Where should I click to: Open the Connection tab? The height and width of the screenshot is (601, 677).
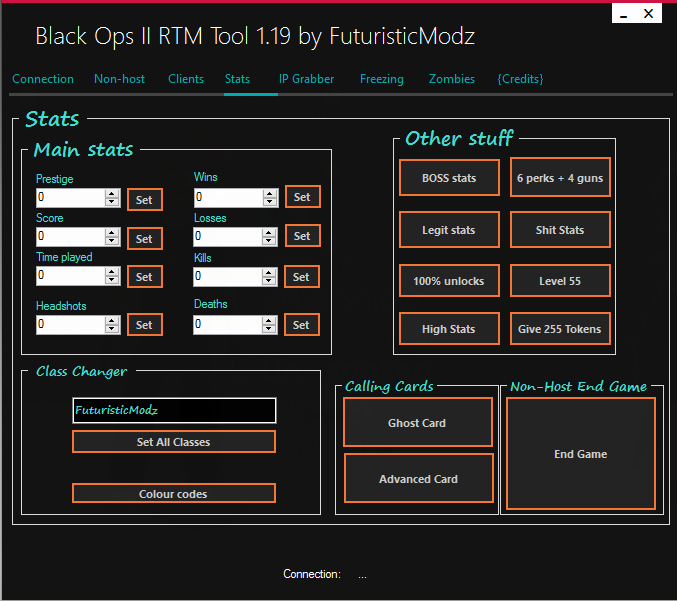coord(43,79)
